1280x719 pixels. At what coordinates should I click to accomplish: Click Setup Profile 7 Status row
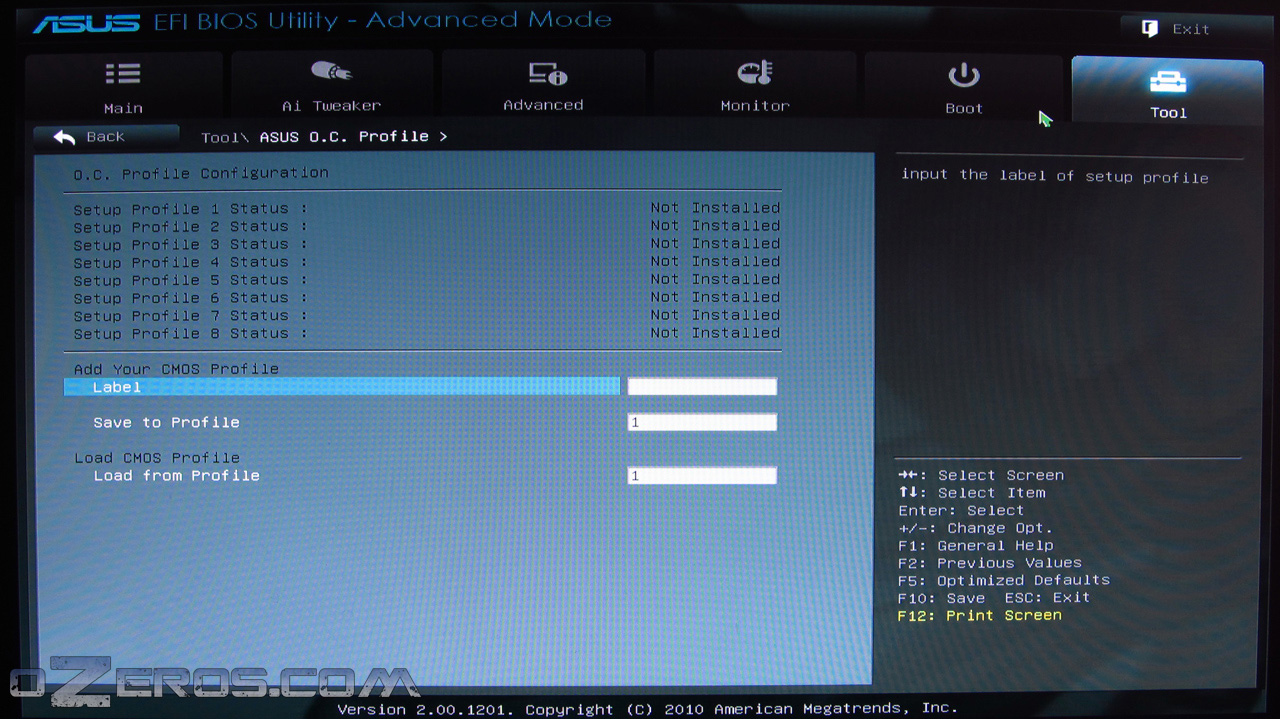pyautogui.click(x=427, y=316)
